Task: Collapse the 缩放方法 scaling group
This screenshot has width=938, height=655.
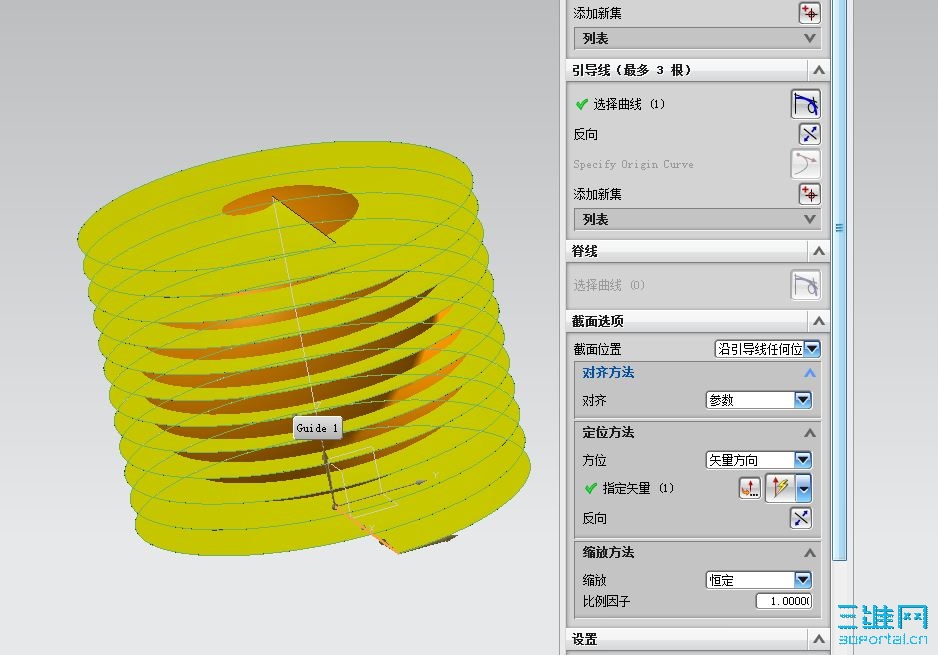Action: (809, 552)
